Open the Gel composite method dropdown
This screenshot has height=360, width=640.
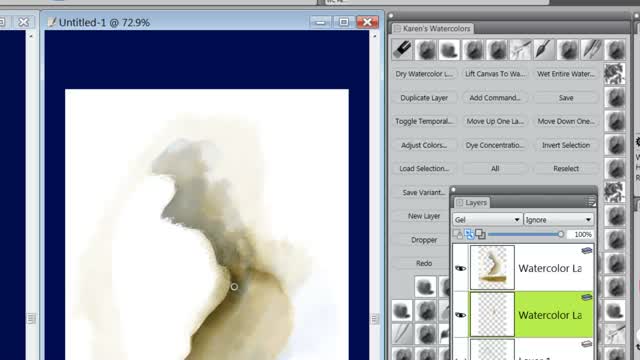487,220
